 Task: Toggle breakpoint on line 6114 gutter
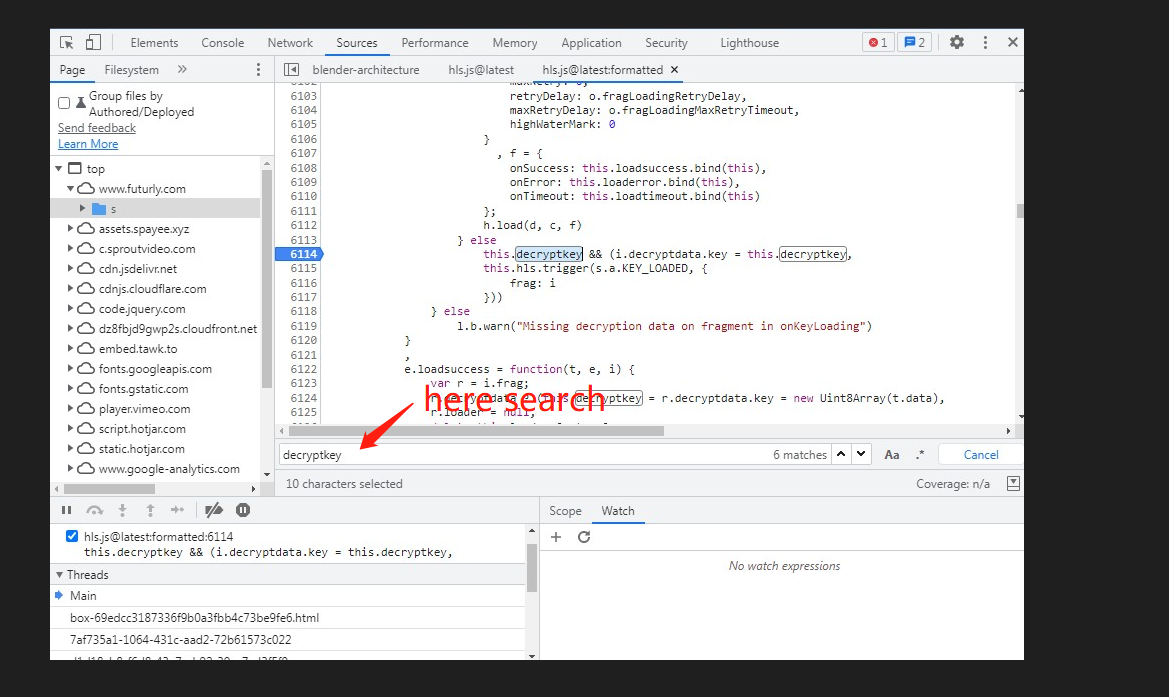[x=299, y=254]
